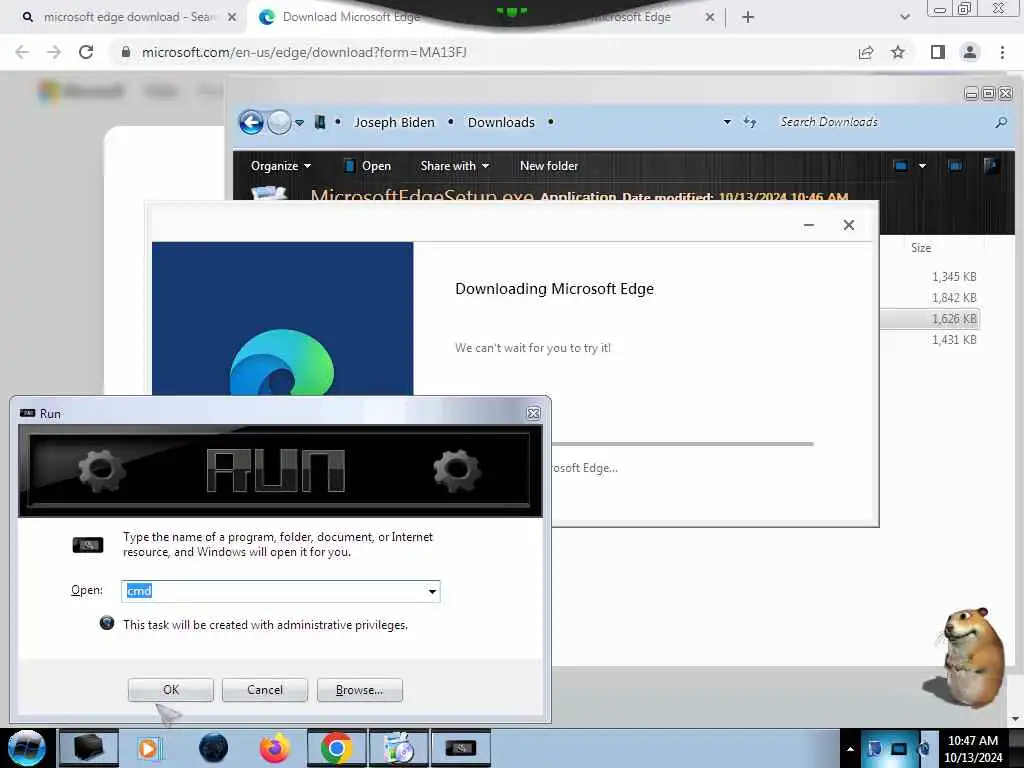Screen dimensions: 1024x768
Task: Click the Explorer search magnifier icon
Action: pos(1001,122)
